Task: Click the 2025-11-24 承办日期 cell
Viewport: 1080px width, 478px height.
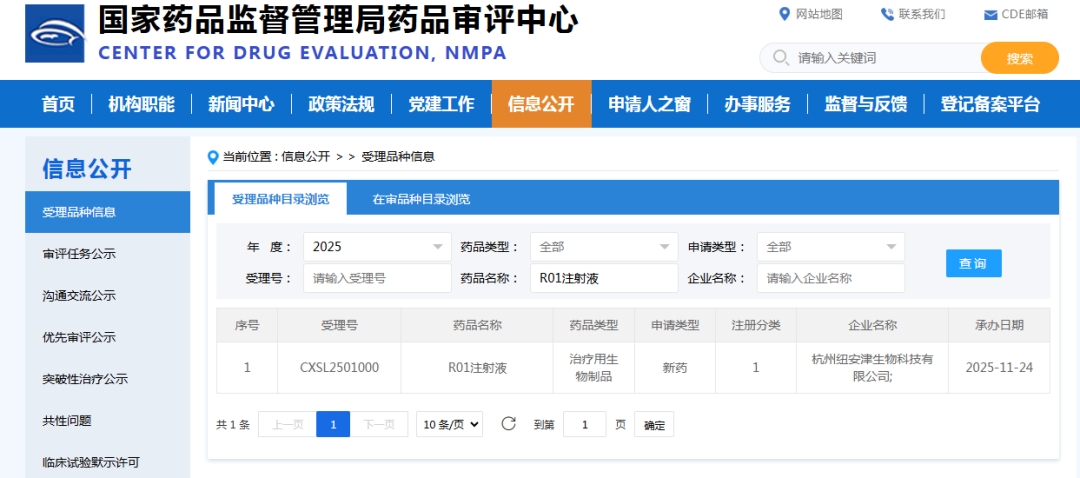Action: (999, 368)
